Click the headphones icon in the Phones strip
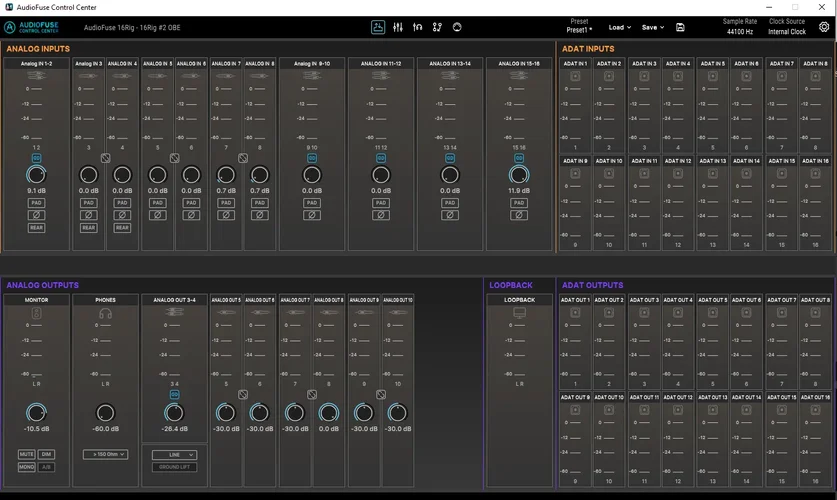 point(105,315)
